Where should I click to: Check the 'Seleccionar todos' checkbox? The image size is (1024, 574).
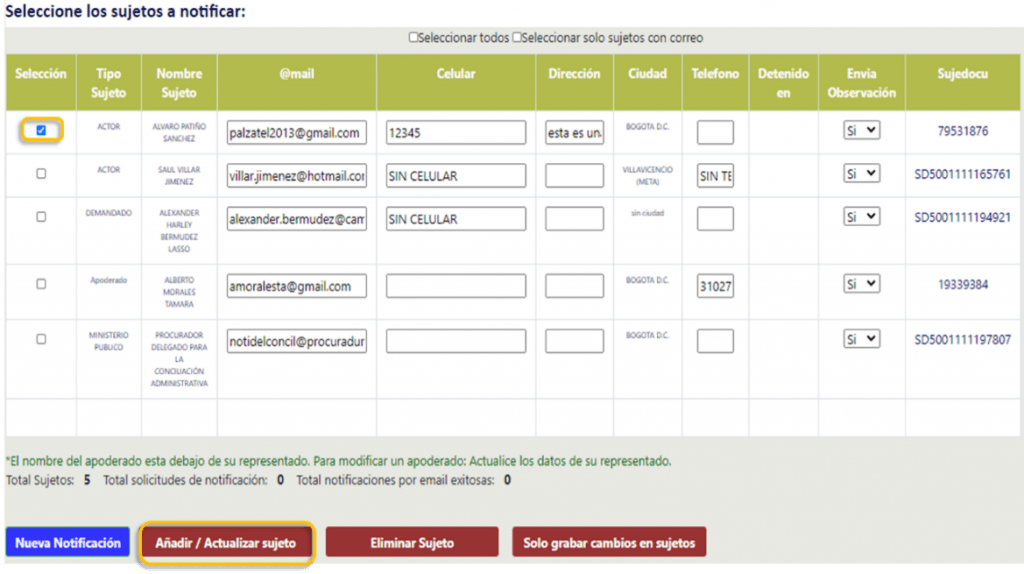pos(413,38)
